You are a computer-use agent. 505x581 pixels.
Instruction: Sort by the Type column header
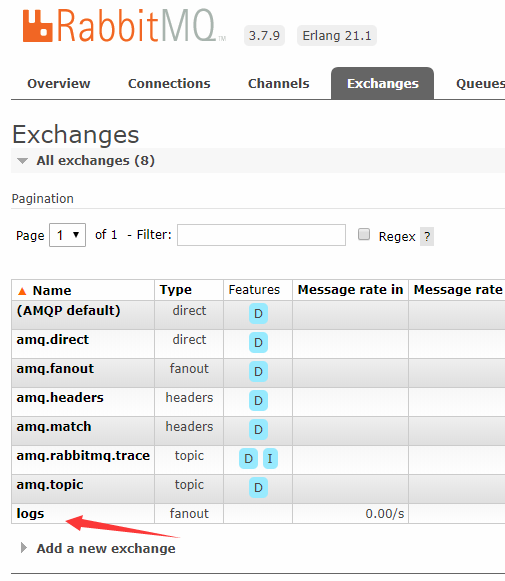pyautogui.click(x=176, y=290)
